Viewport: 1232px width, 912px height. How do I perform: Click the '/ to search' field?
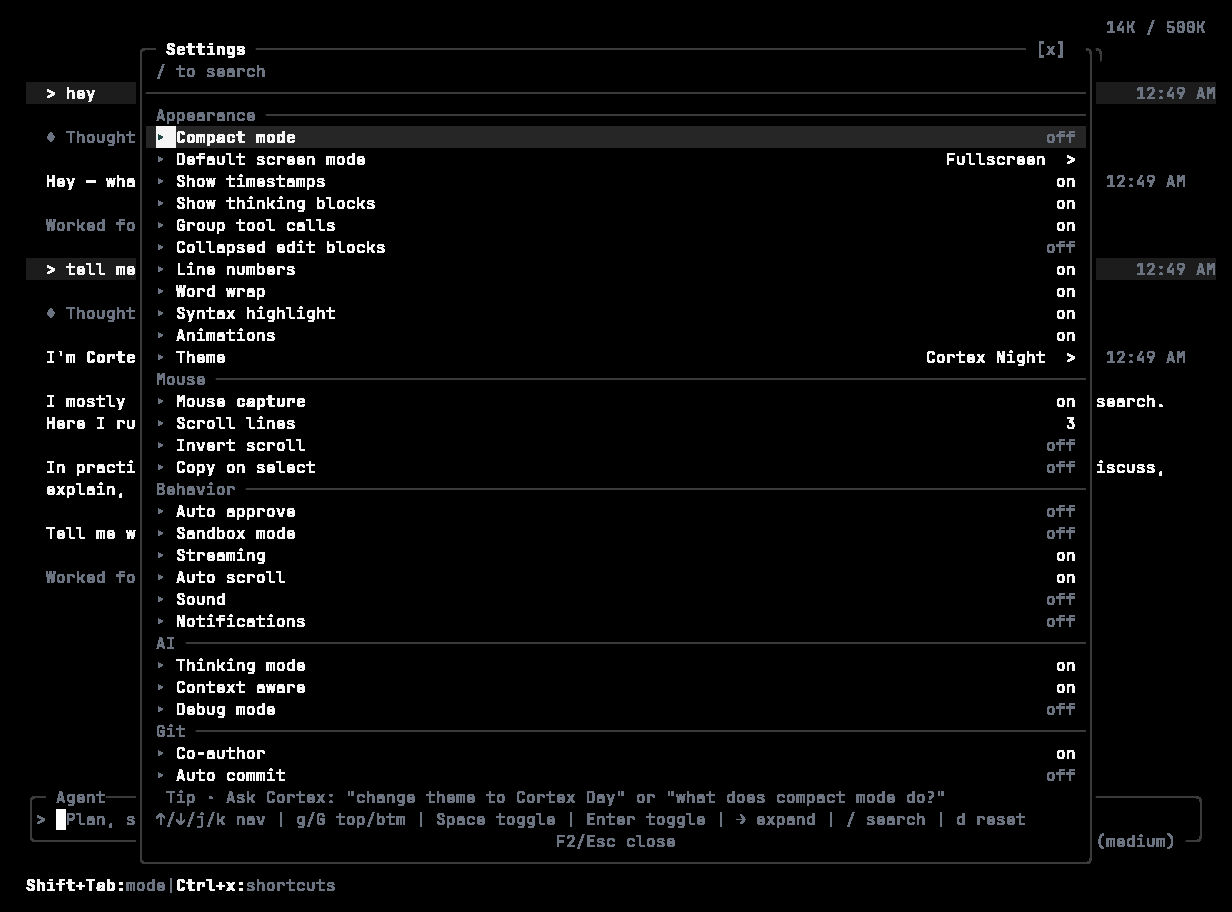616,71
